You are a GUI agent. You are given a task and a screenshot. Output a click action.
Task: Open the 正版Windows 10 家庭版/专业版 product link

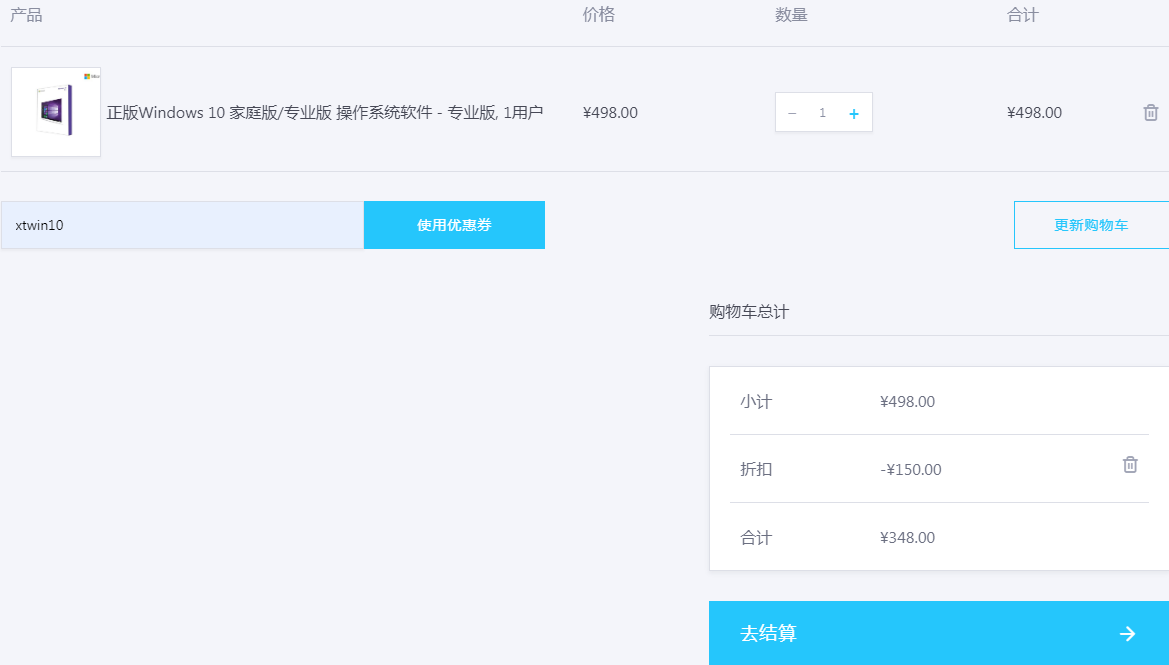pos(324,113)
